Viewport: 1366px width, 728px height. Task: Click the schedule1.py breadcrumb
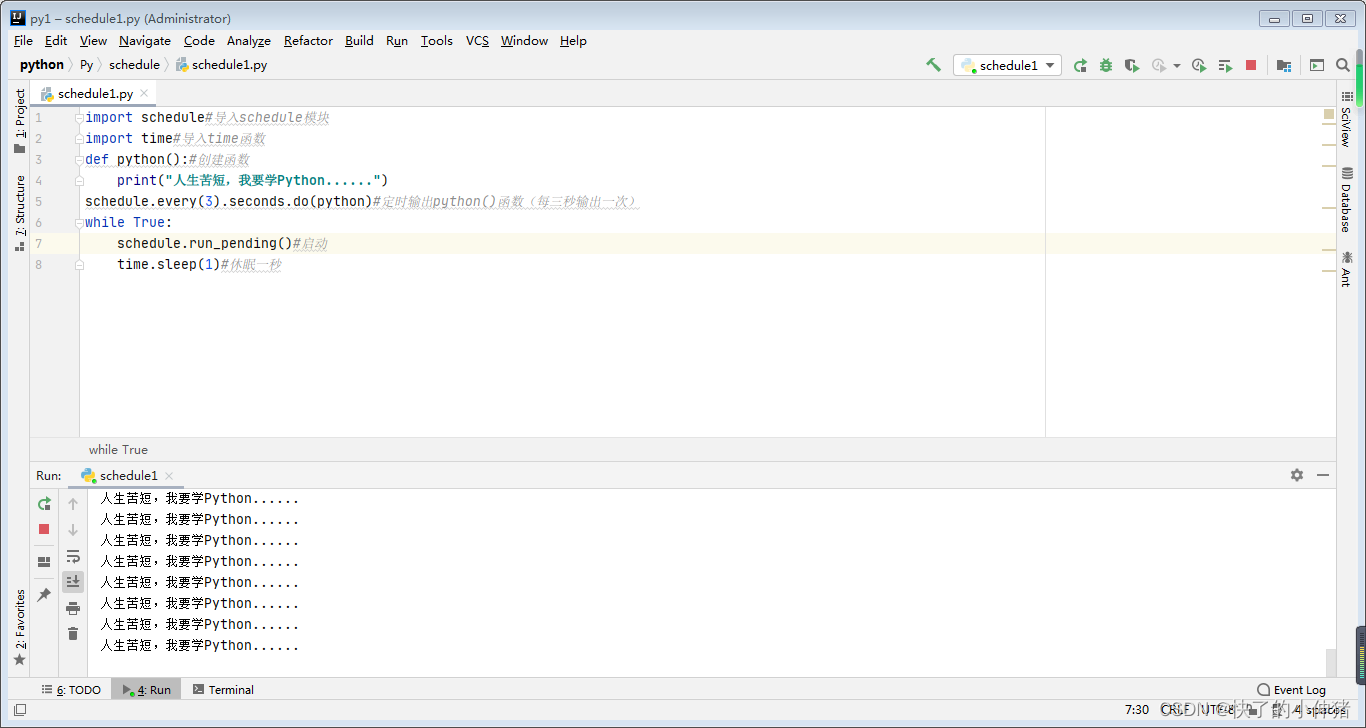point(222,65)
